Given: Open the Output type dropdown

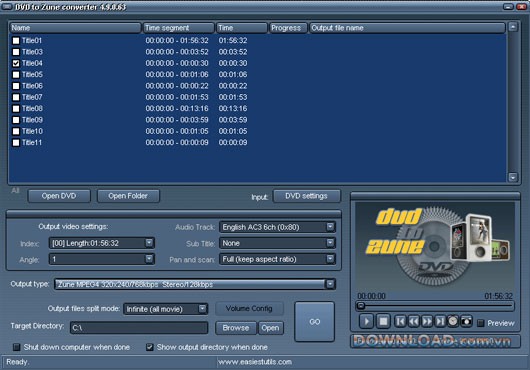Looking at the screenshot, I should click(330, 284).
